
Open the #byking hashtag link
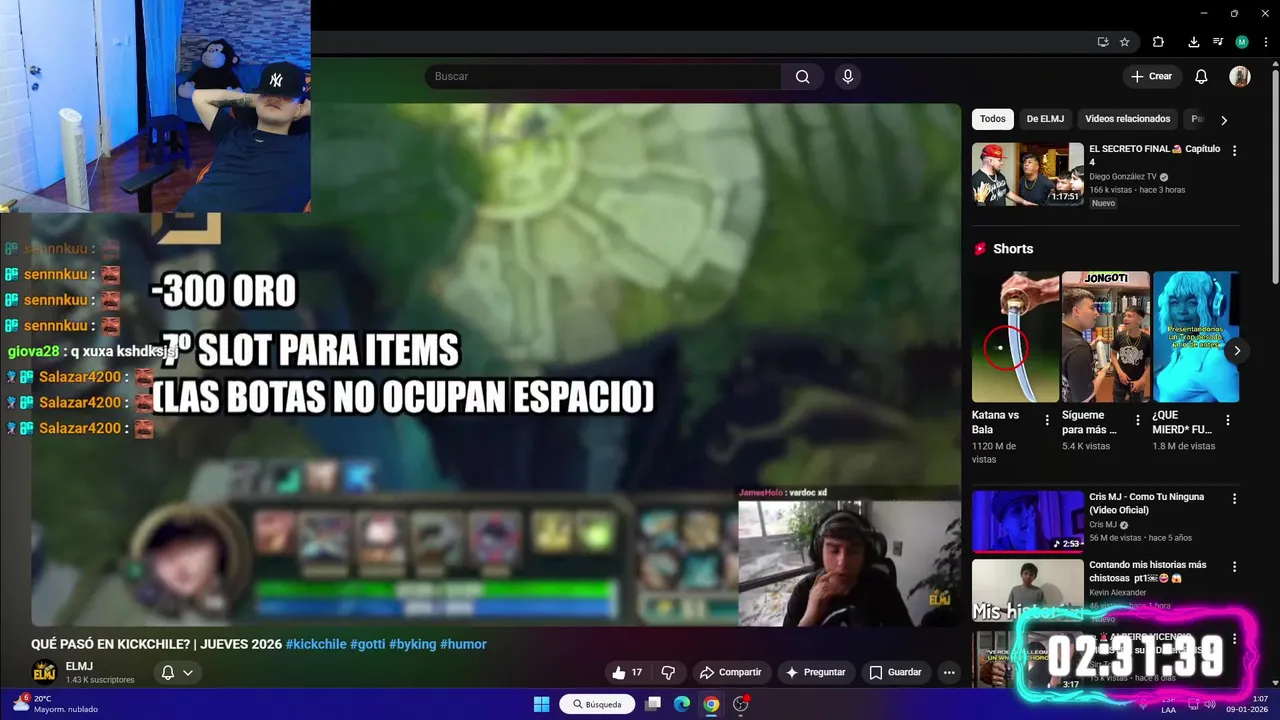(413, 644)
